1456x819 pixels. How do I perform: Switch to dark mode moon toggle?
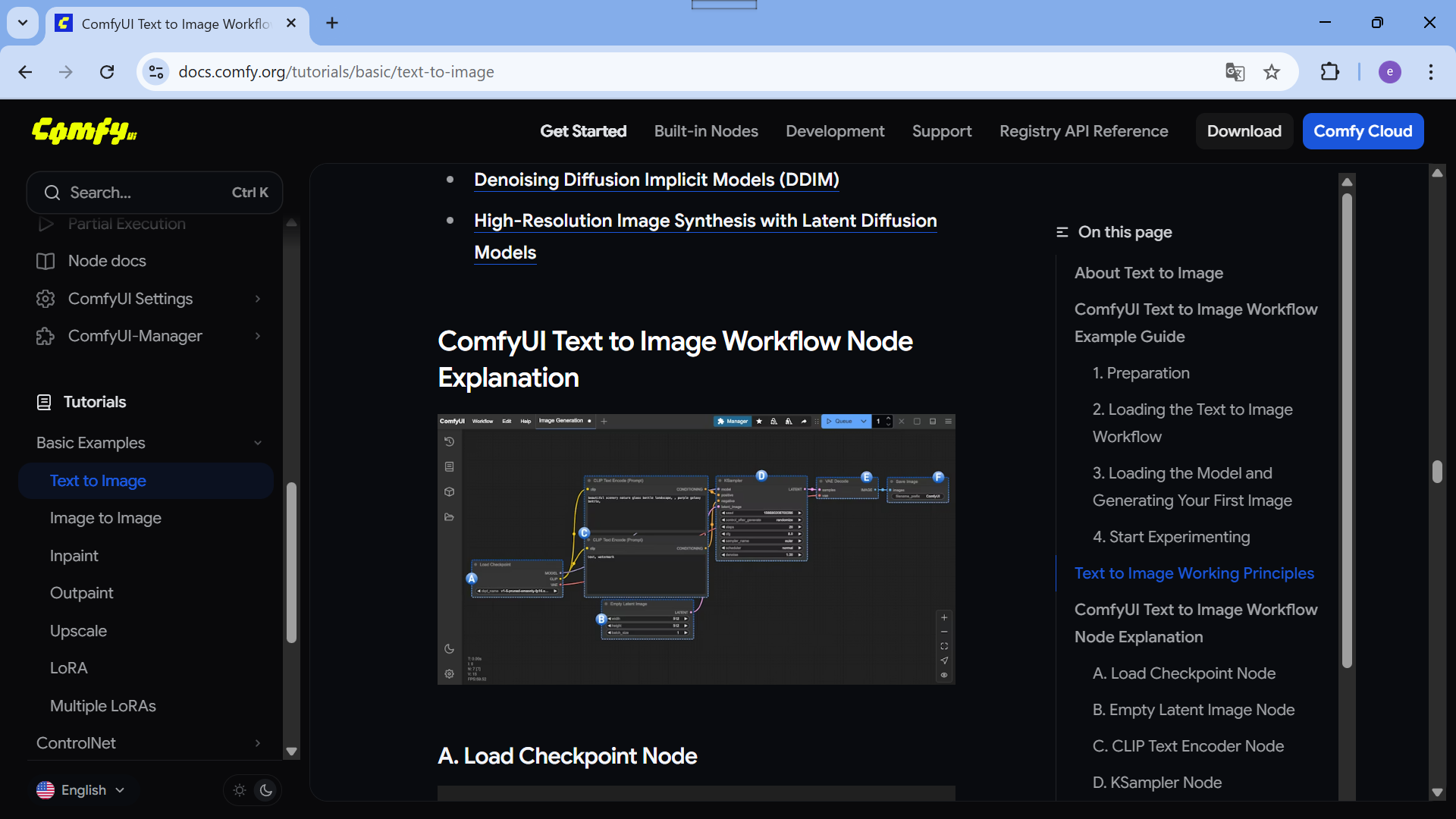pyautogui.click(x=266, y=790)
